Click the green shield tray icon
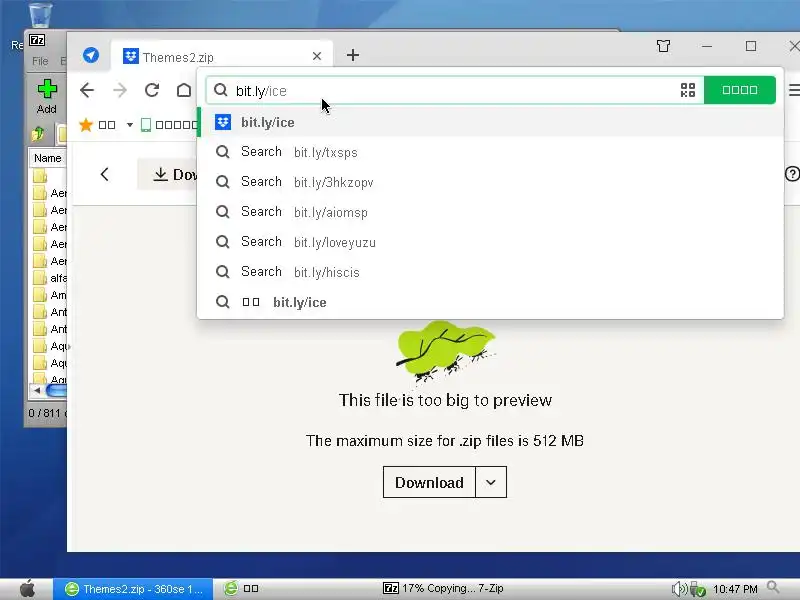The image size is (800, 600). click(x=698, y=589)
